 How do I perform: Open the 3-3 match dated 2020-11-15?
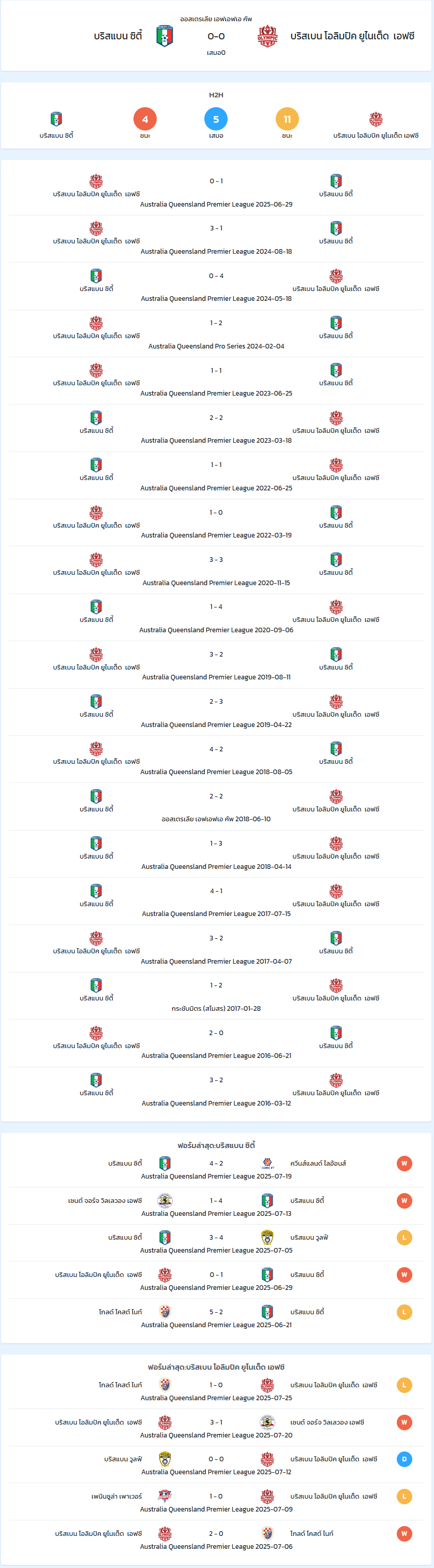coord(216,570)
